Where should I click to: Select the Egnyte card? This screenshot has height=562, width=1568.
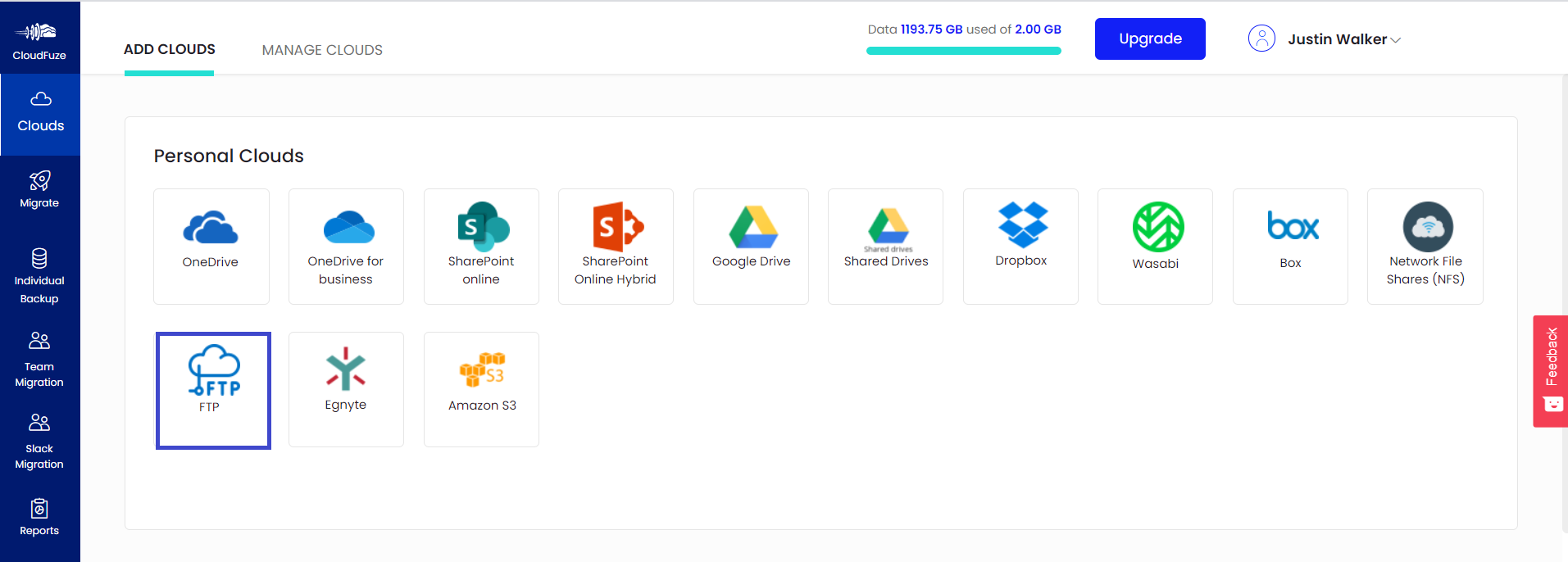pyautogui.click(x=346, y=389)
